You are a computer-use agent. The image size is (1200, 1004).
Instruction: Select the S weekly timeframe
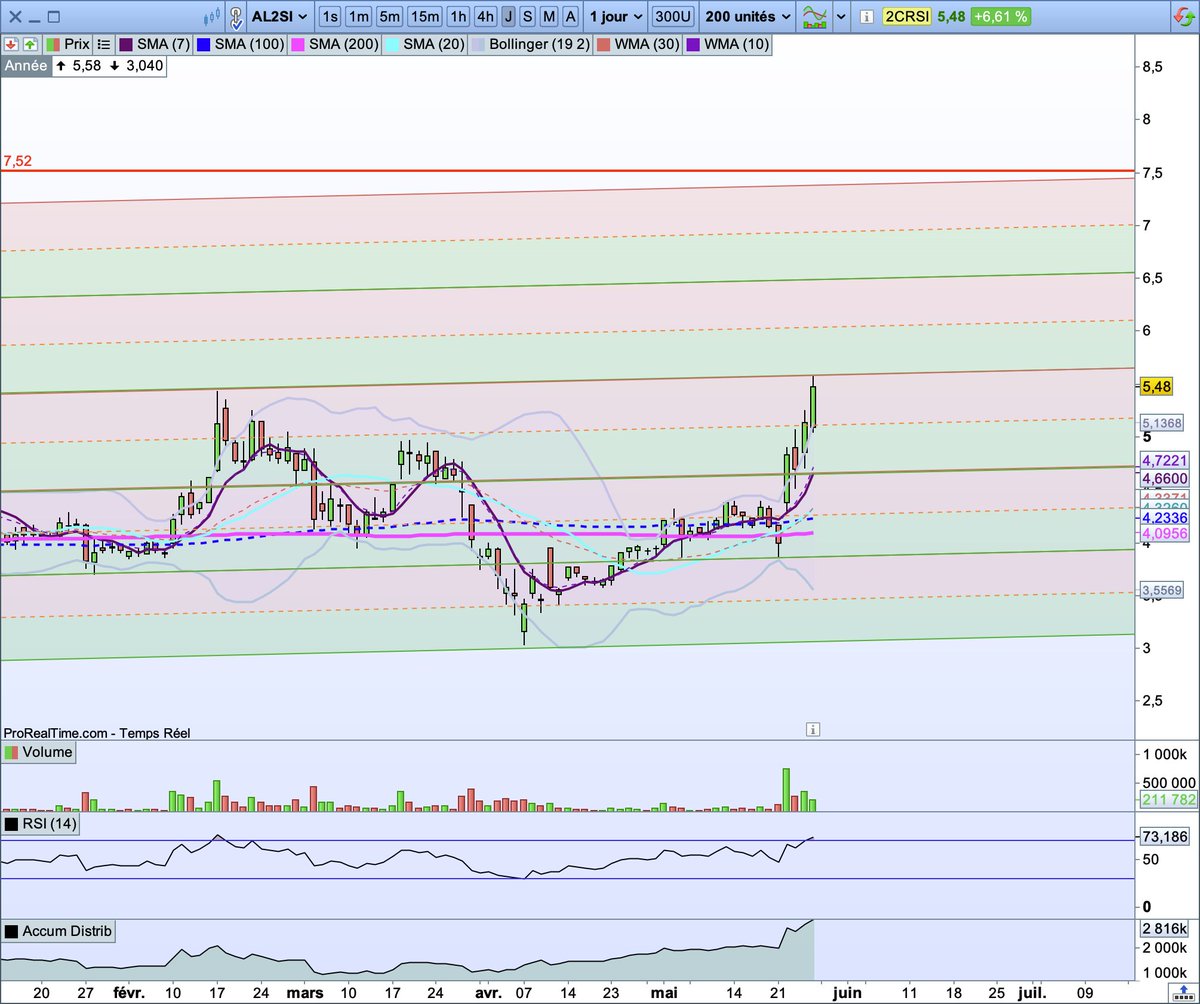[x=528, y=17]
